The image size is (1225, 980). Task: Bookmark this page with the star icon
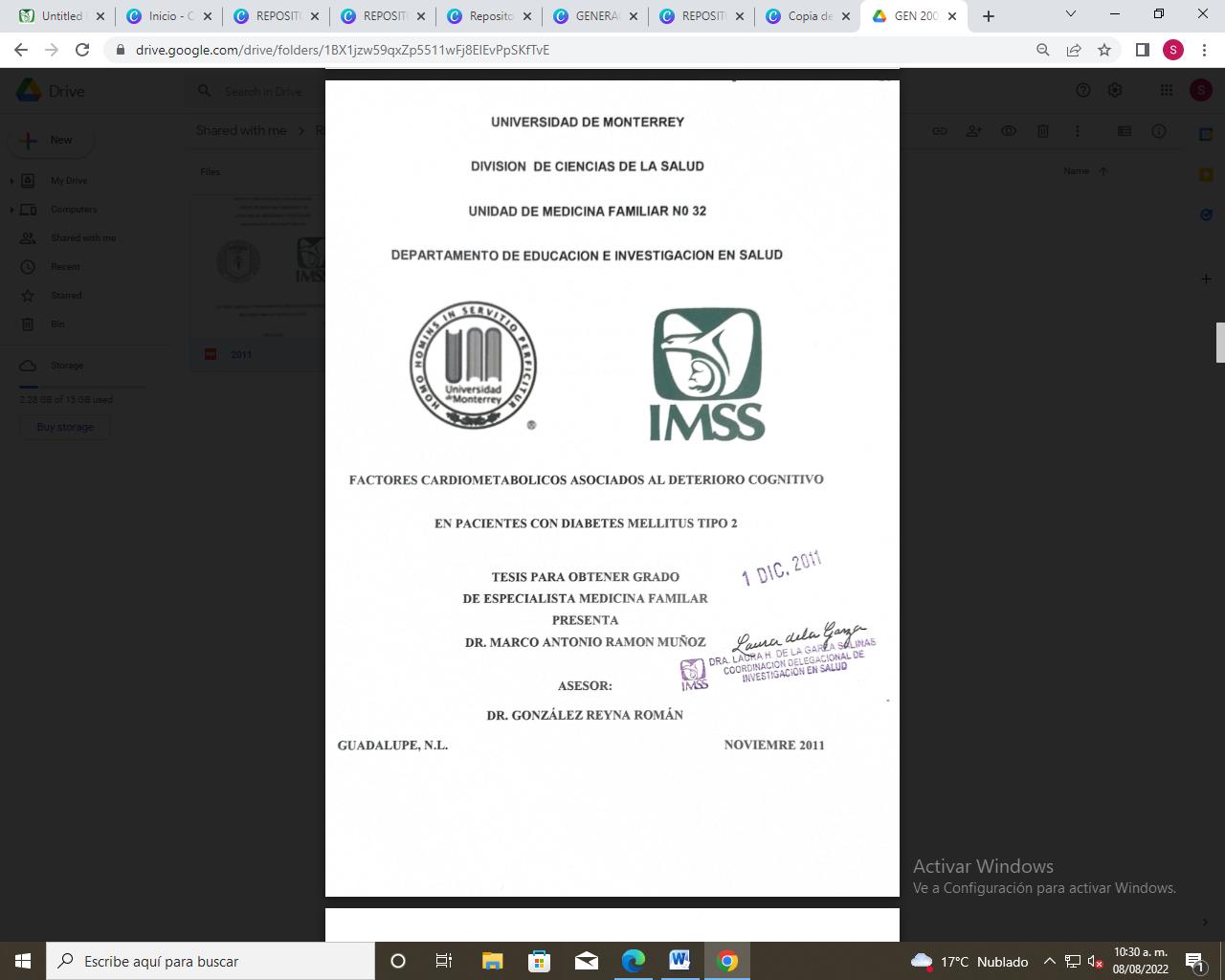click(x=1104, y=50)
